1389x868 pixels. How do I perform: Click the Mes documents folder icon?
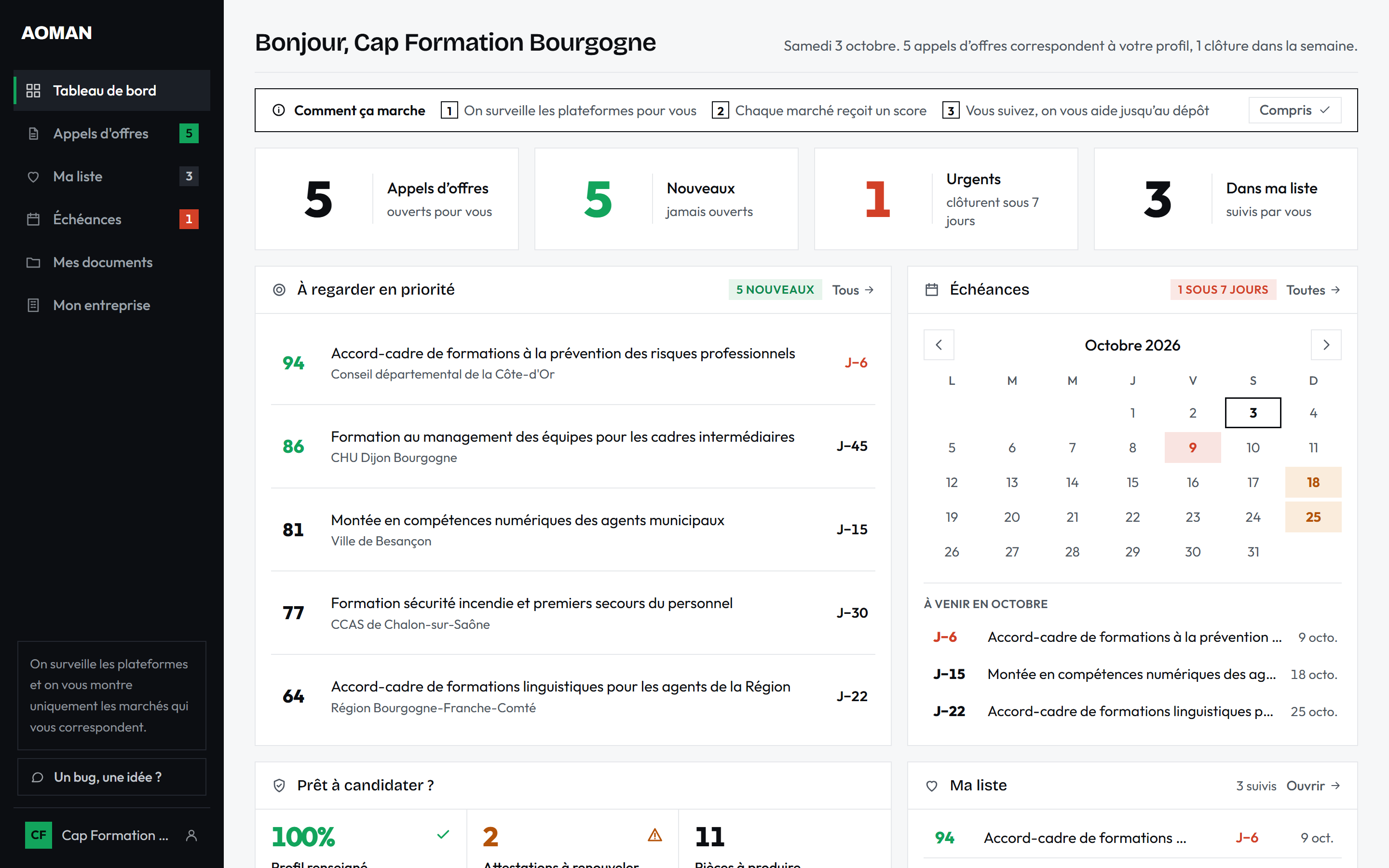33,262
